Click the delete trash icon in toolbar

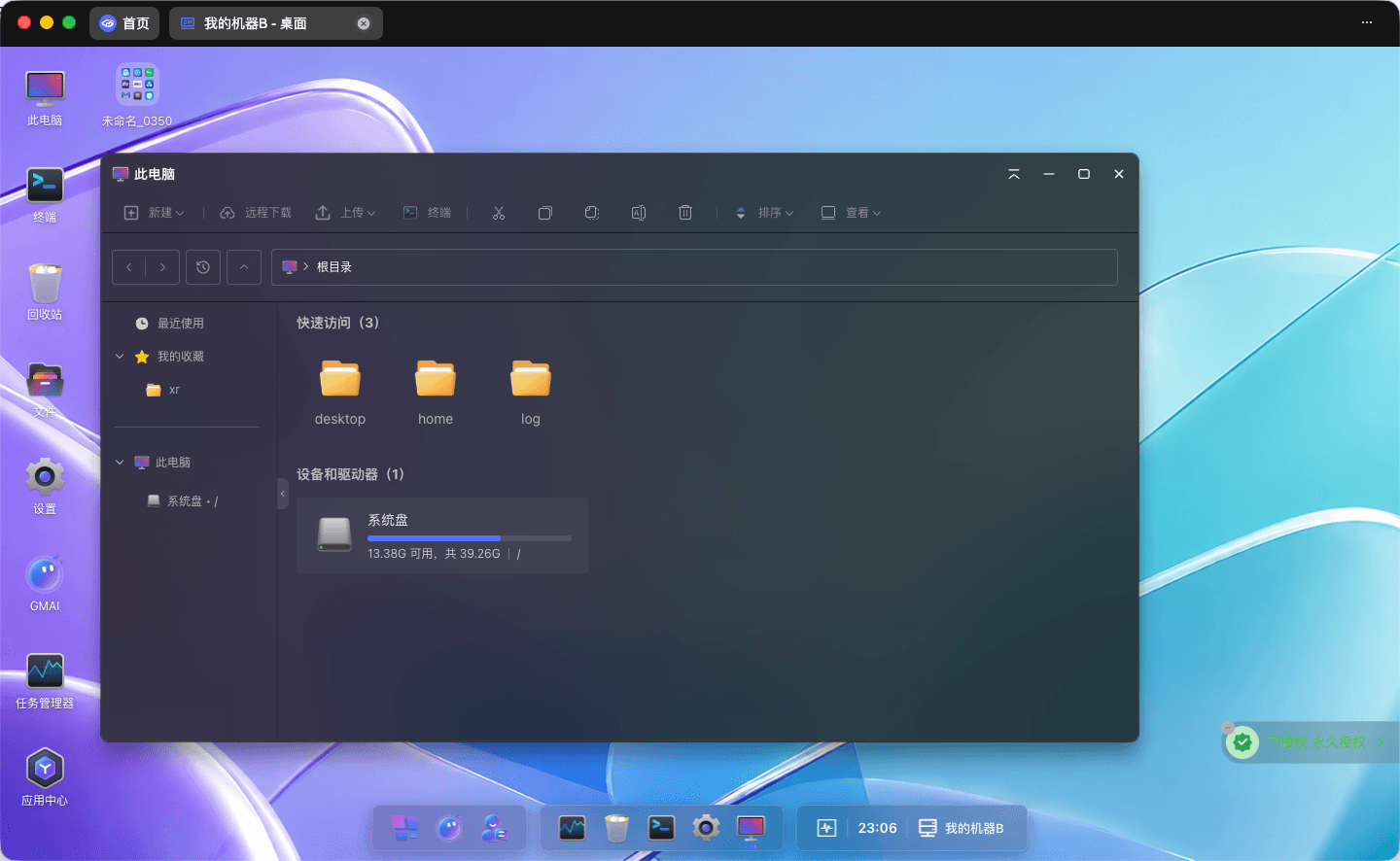click(685, 213)
